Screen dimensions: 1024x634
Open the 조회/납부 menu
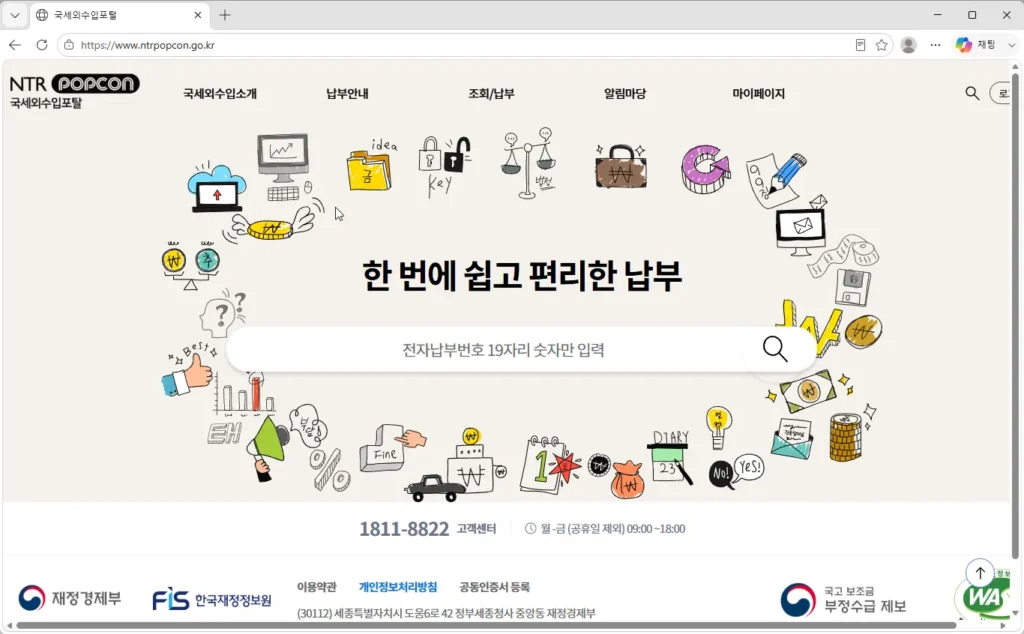coord(491,93)
